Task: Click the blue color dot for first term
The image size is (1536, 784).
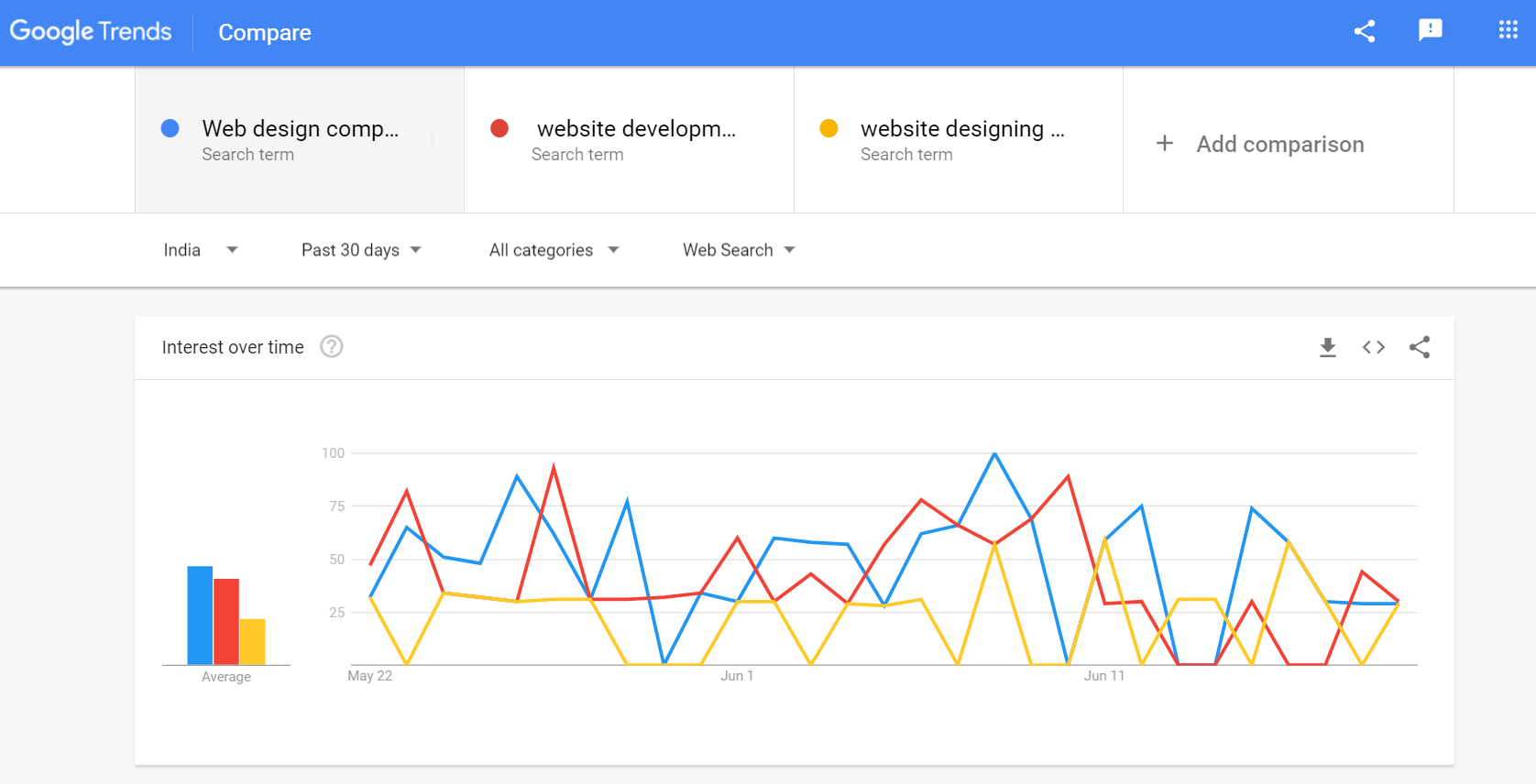Action: pyautogui.click(x=170, y=128)
